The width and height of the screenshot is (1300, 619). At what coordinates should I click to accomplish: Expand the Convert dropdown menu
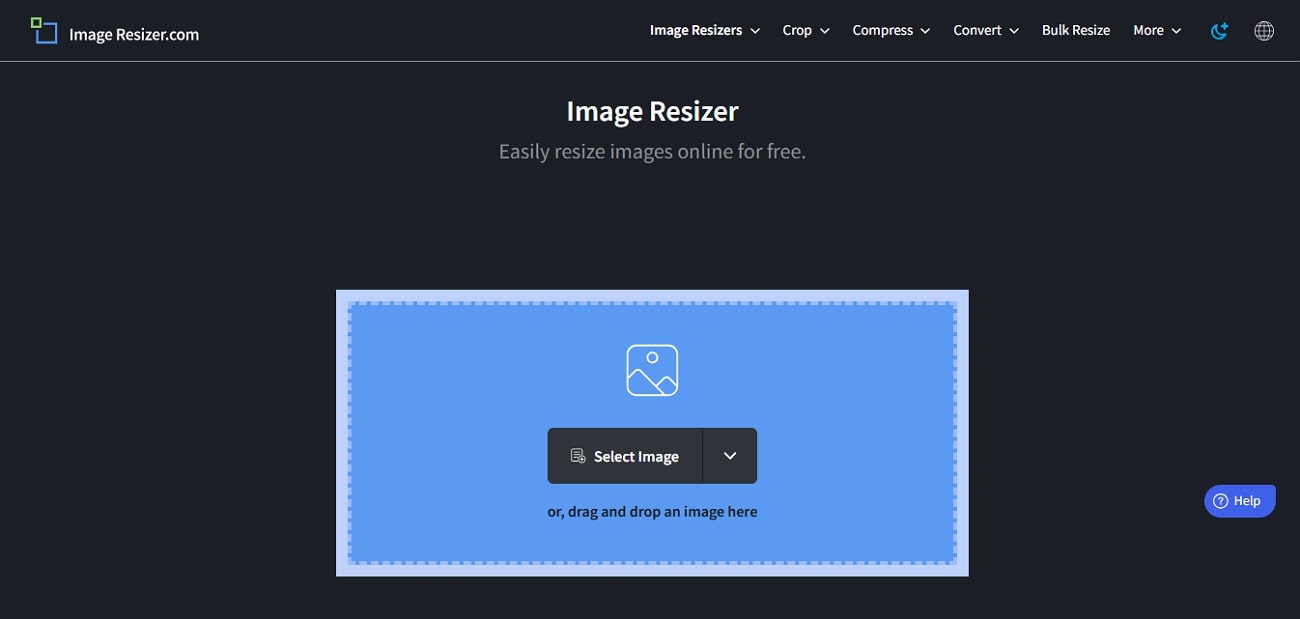[x=986, y=30]
